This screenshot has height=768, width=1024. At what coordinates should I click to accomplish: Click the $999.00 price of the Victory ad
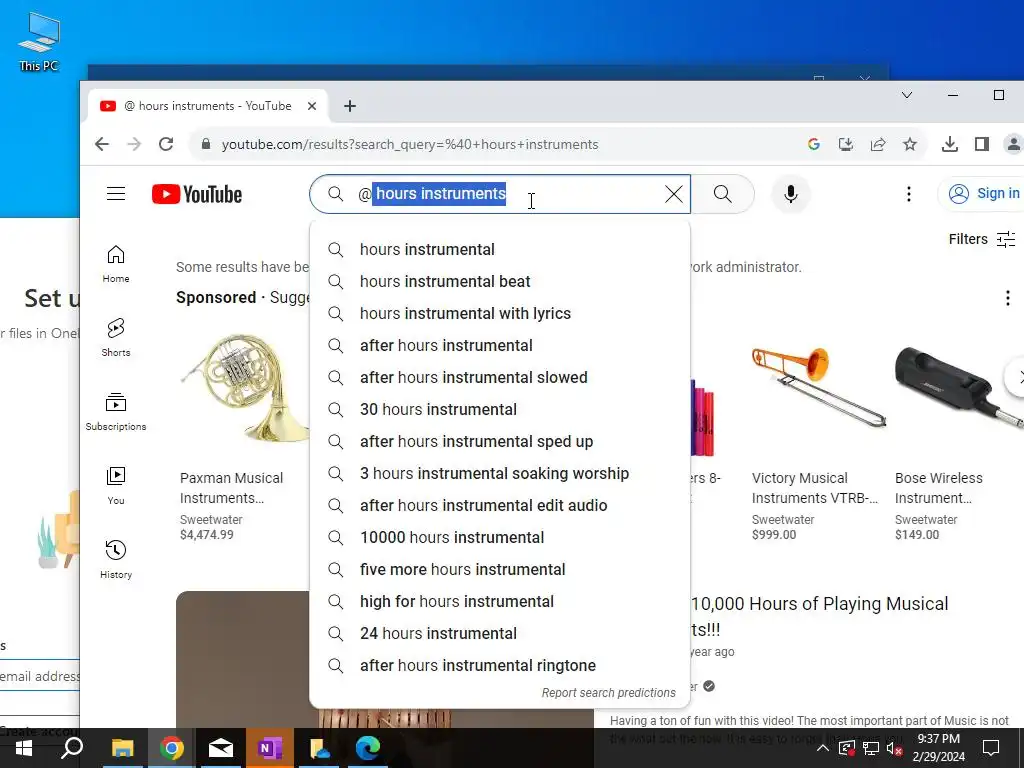point(774,535)
